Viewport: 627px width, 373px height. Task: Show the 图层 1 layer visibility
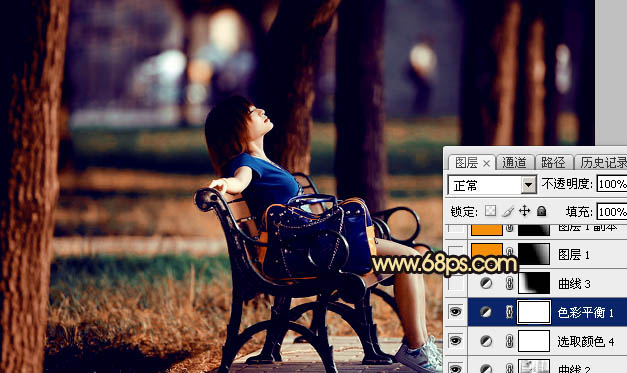pos(456,253)
